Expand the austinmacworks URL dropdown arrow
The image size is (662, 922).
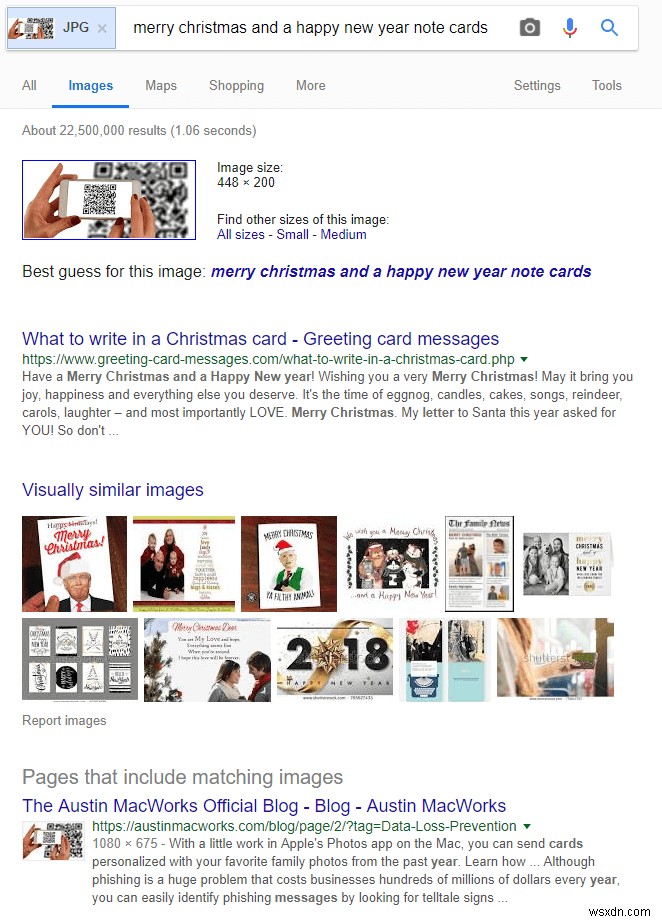click(x=527, y=826)
